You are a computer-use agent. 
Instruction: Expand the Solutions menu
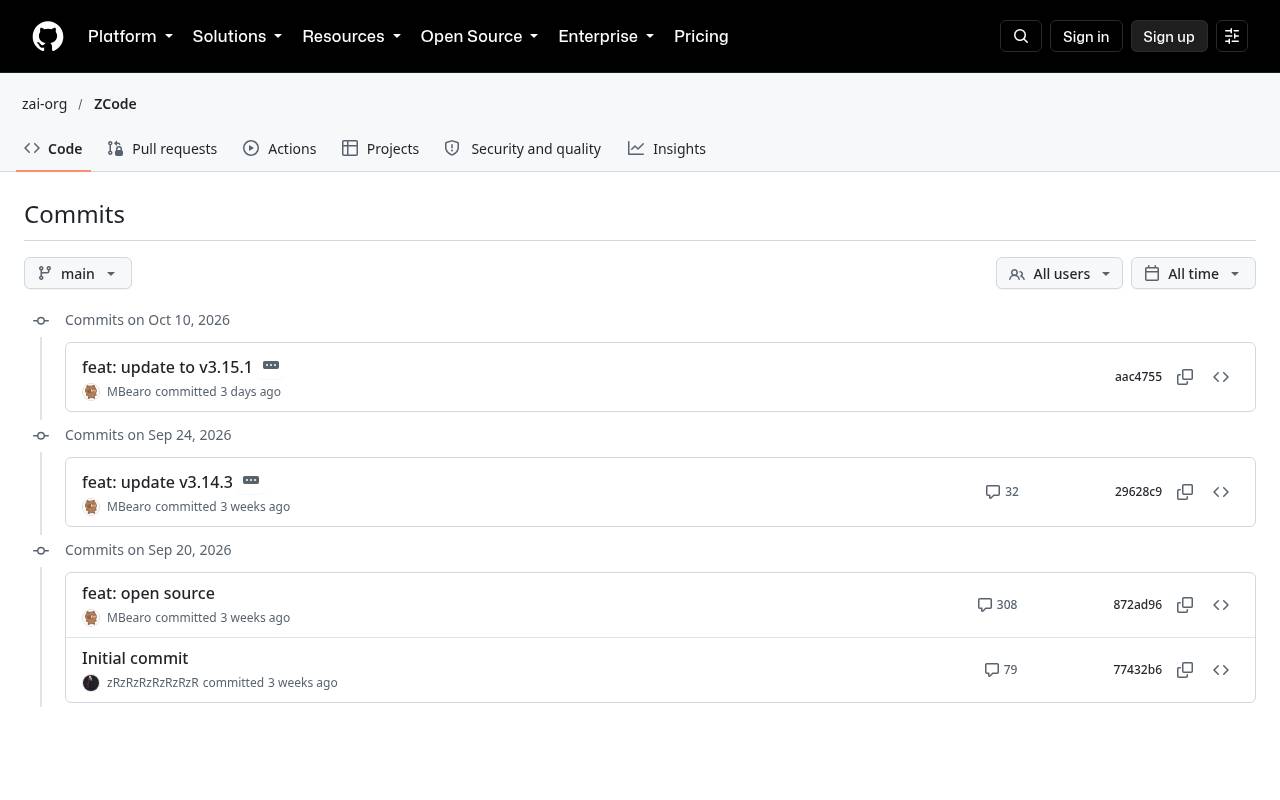pyautogui.click(x=237, y=36)
